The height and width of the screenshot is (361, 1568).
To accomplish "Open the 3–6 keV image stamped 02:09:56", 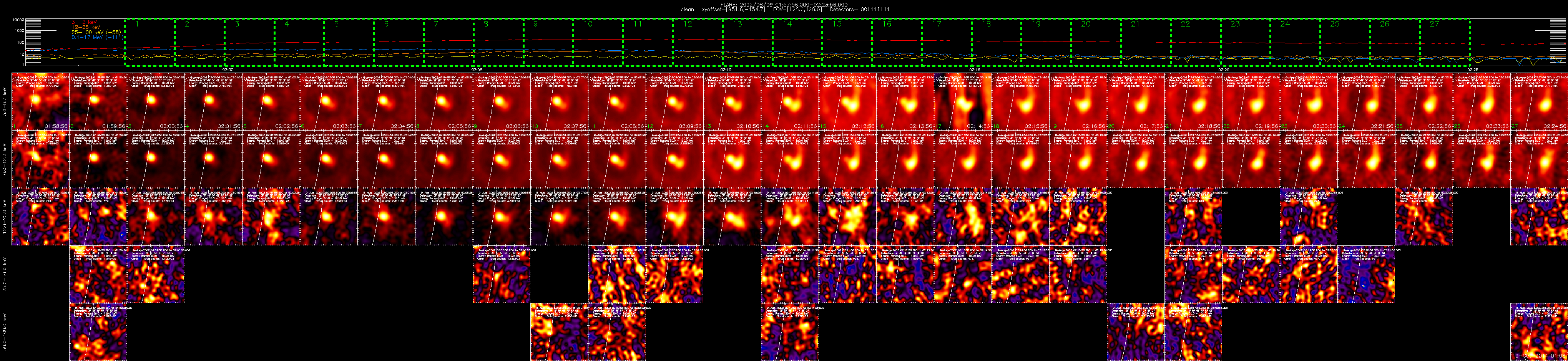I will pyautogui.click(x=674, y=102).
